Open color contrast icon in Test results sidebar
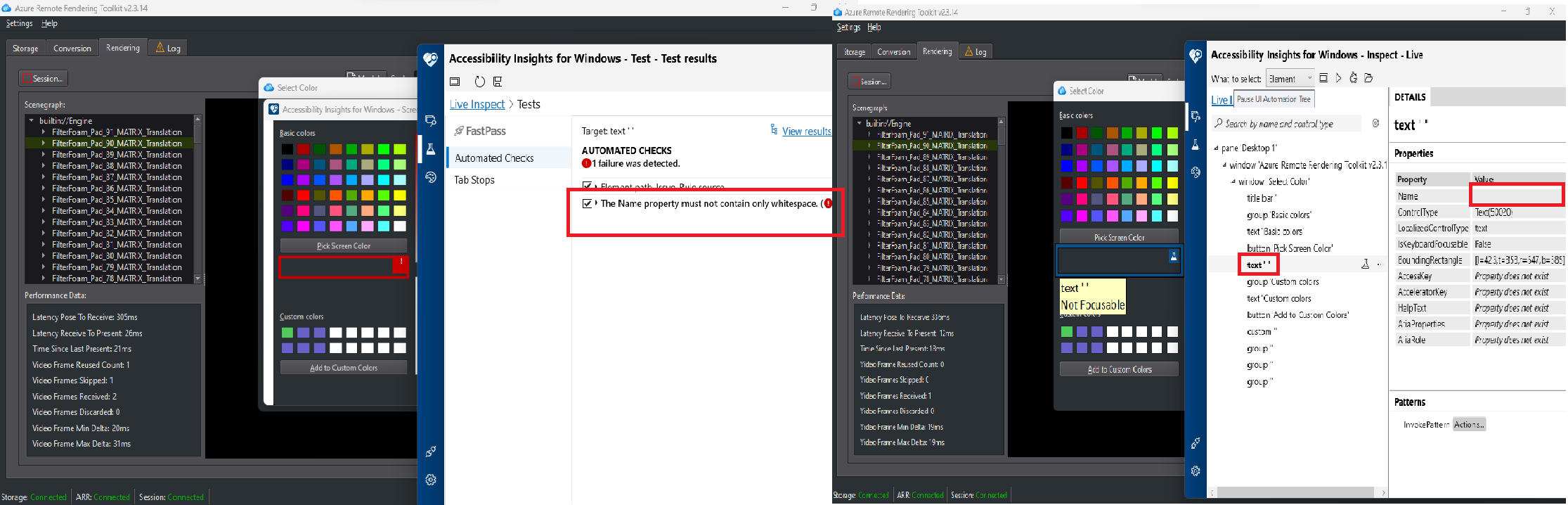The height and width of the screenshot is (505, 1568). tap(431, 177)
